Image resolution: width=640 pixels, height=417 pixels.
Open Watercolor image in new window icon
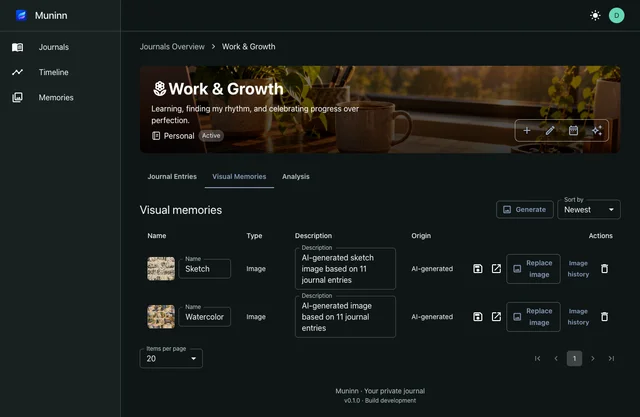pyautogui.click(x=496, y=317)
